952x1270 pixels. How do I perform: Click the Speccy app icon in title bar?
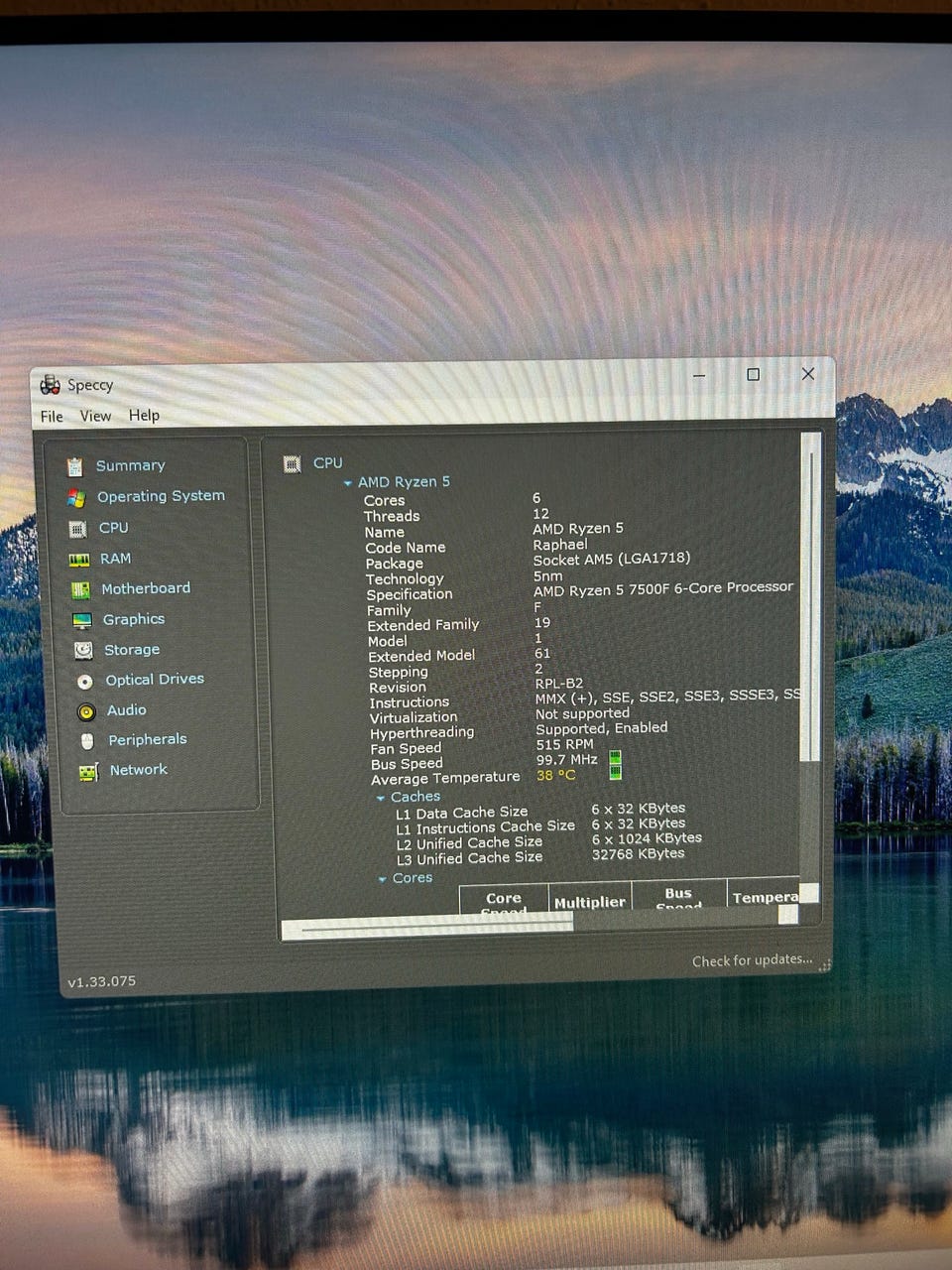[x=50, y=385]
